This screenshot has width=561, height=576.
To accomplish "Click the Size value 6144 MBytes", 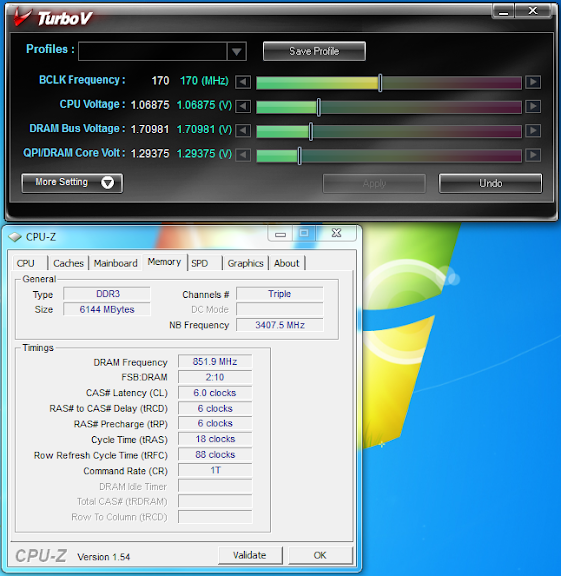I will tap(107, 309).
